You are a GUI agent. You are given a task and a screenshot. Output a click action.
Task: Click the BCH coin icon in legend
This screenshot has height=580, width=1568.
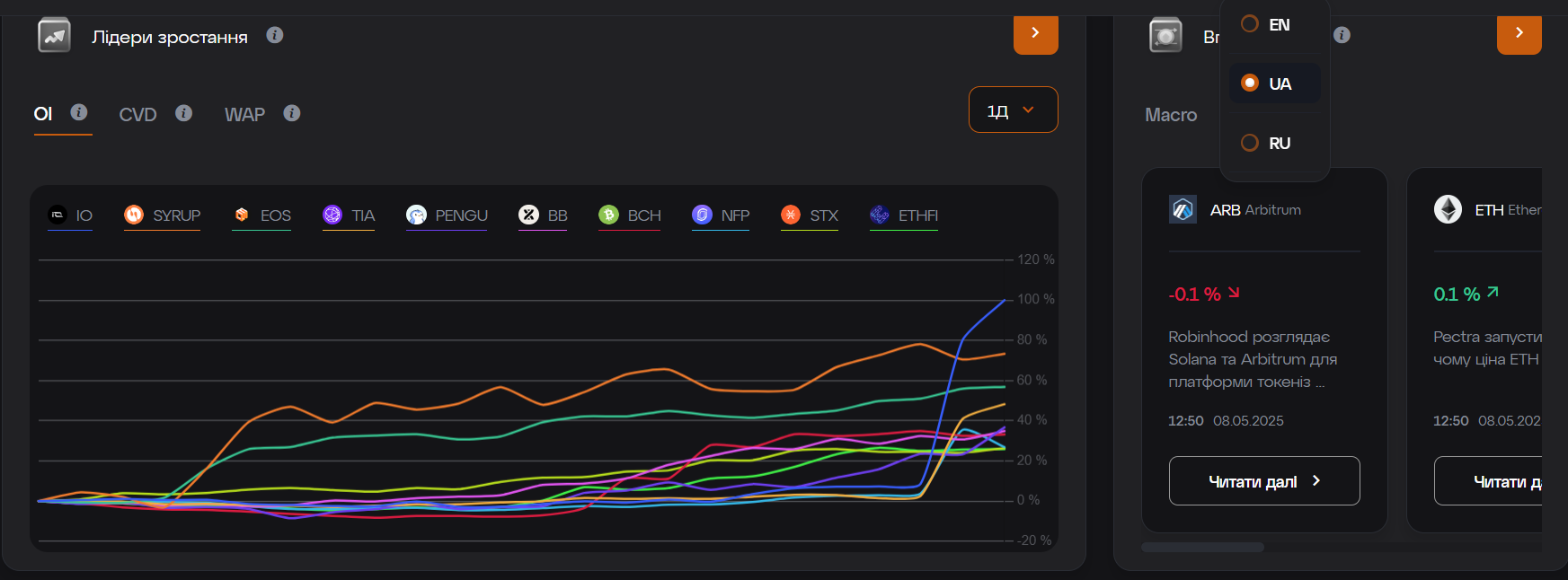[x=608, y=215]
